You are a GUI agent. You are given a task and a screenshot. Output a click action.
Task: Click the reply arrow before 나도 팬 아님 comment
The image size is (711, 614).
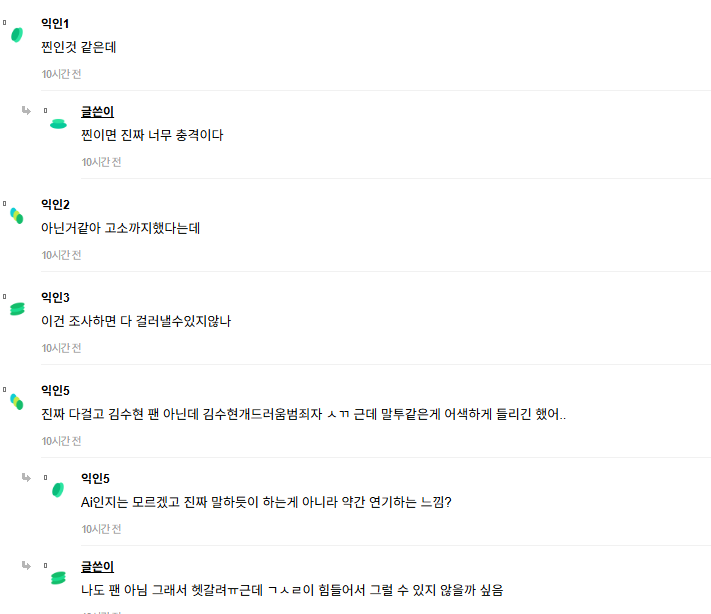coord(26,565)
